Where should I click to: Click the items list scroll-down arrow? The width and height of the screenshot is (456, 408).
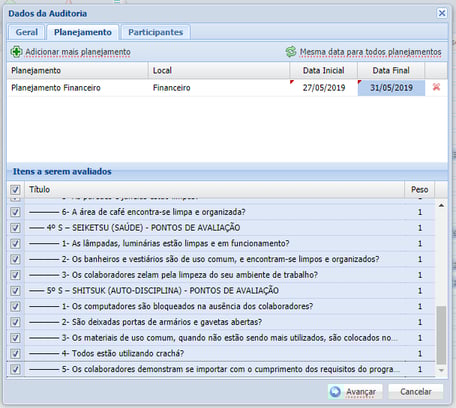point(441,370)
